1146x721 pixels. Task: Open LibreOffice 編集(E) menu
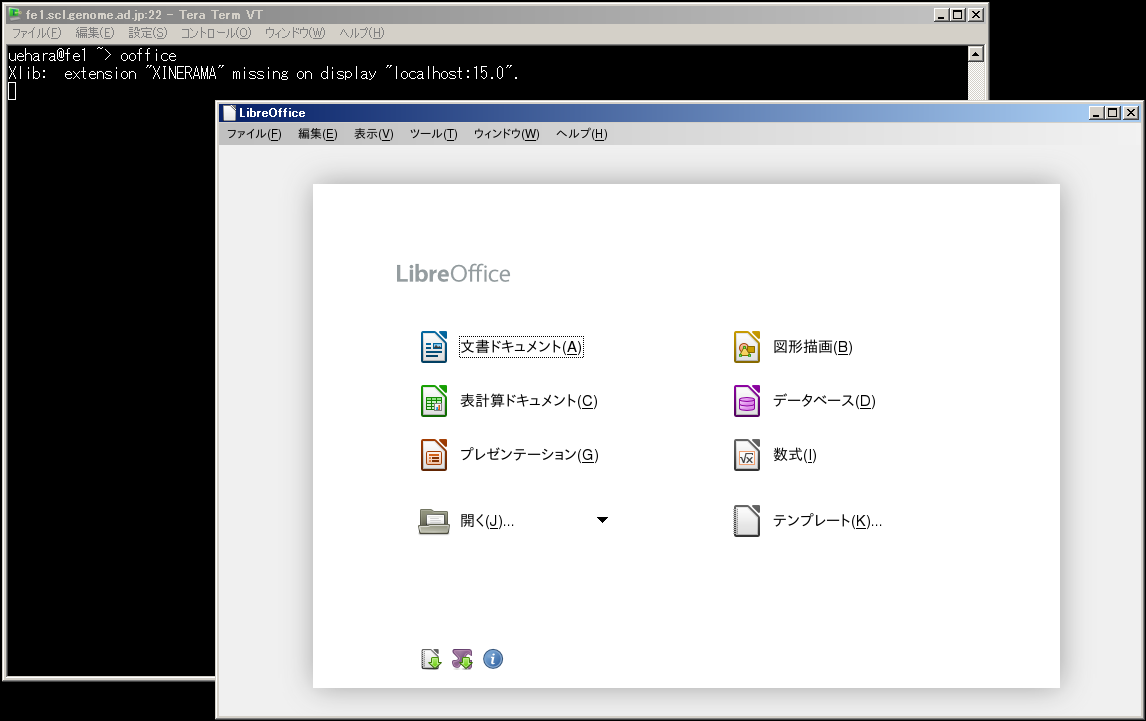point(317,134)
